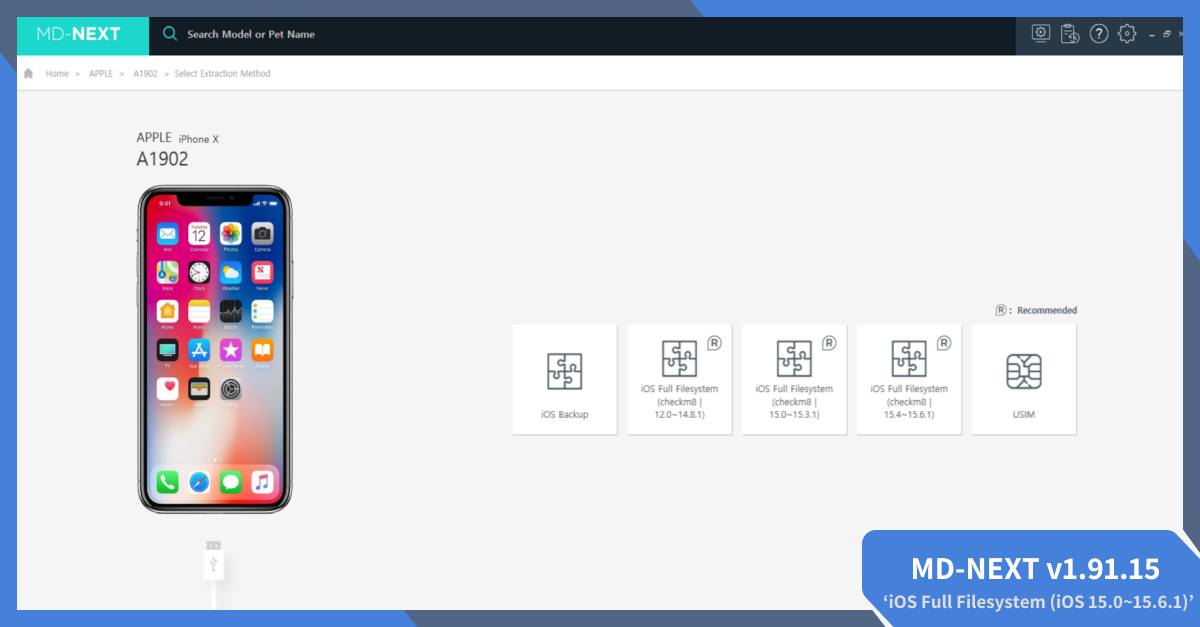Click the iPhone X device image
Image resolution: width=1200 pixels, height=627 pixels.
[214, 349]
